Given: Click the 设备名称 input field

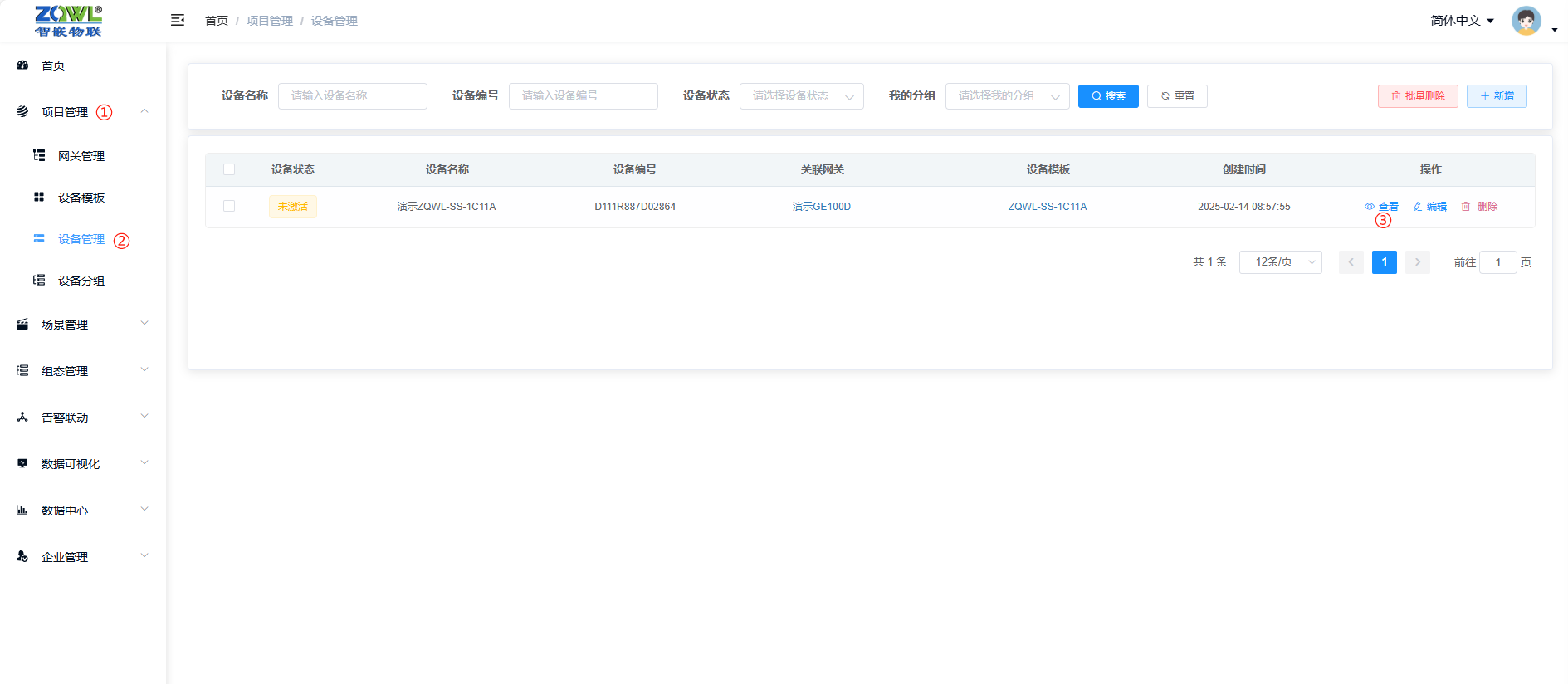Looking at the screenshot, I should [352, 96].
